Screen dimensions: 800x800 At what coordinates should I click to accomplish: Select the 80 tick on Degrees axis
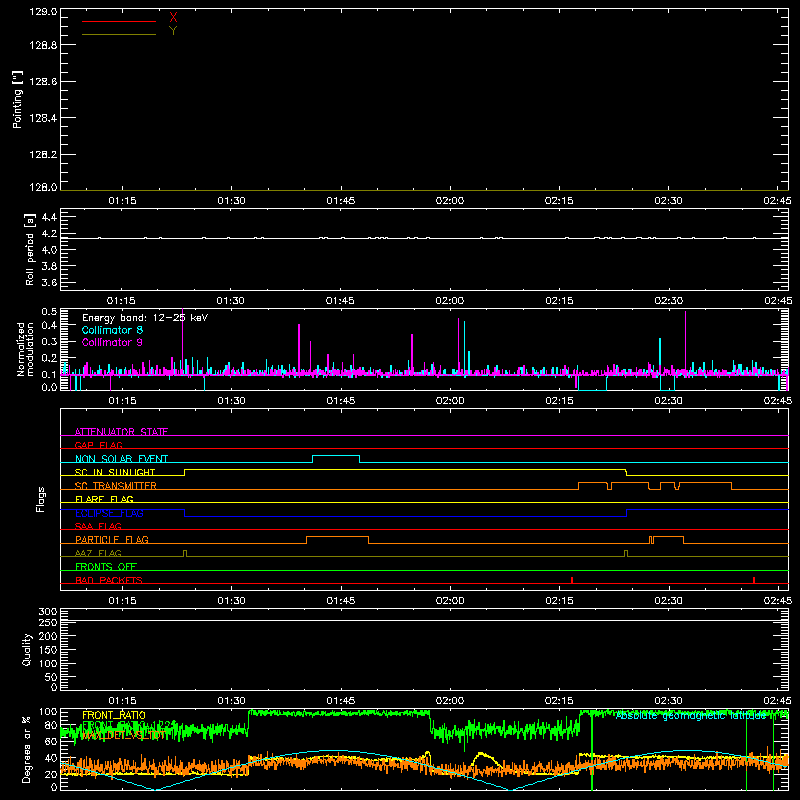tap(51, 725)
